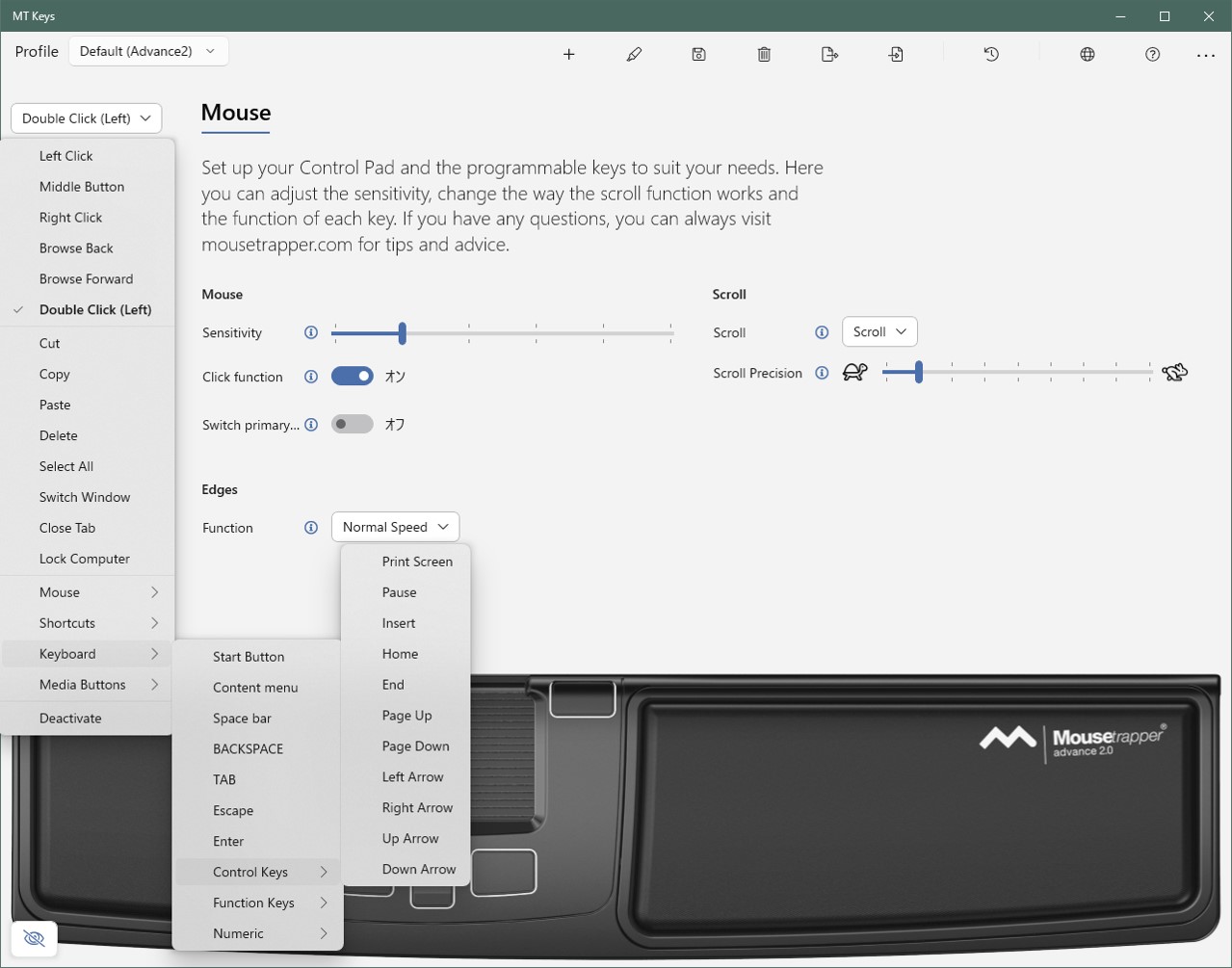Screen dimensions: 1232x968
Task: Pick Right Arrow from Control Keys list
Action: coord(406,808)
